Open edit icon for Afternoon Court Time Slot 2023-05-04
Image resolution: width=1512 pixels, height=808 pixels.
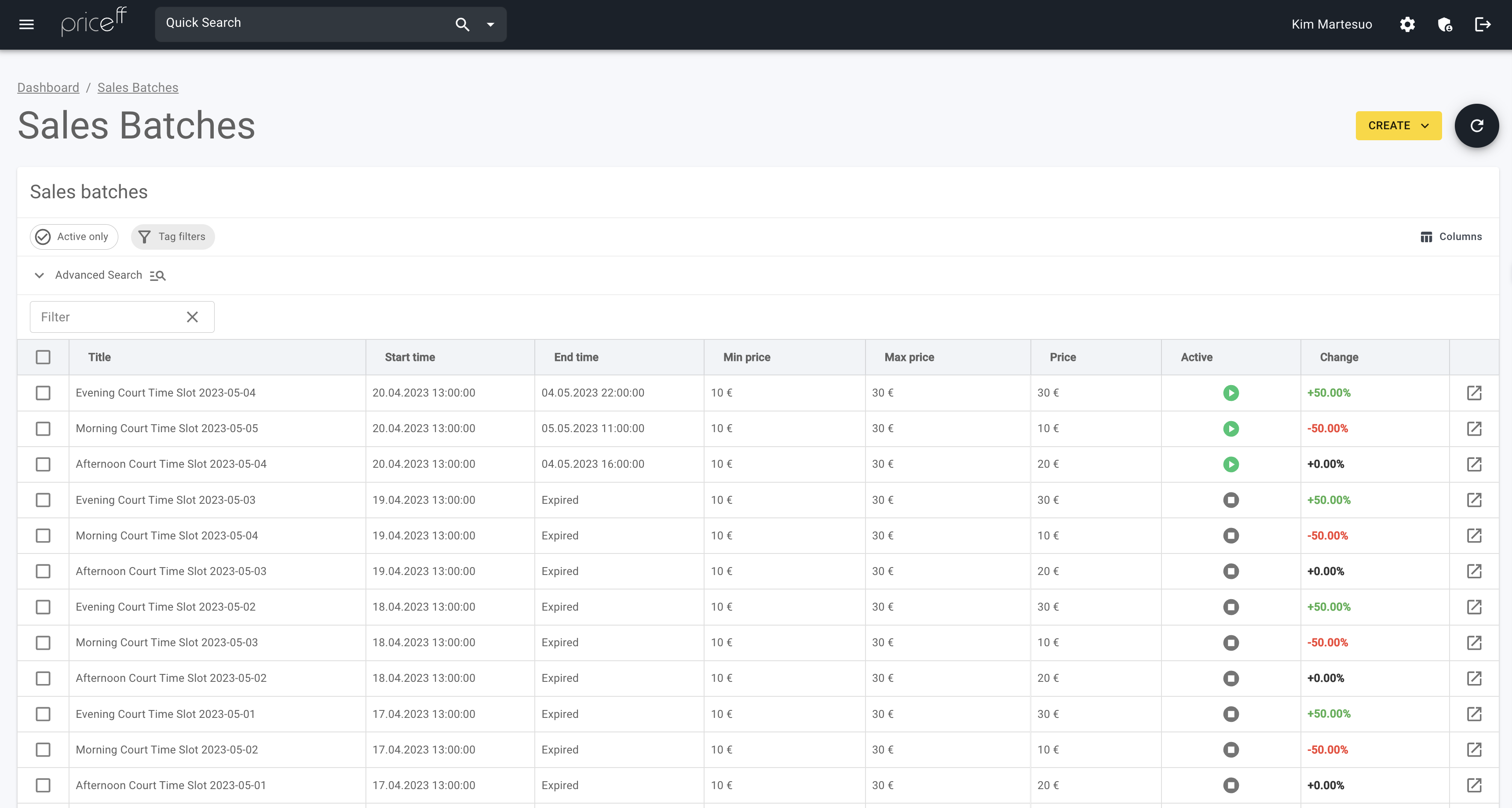pos(1474,464)
